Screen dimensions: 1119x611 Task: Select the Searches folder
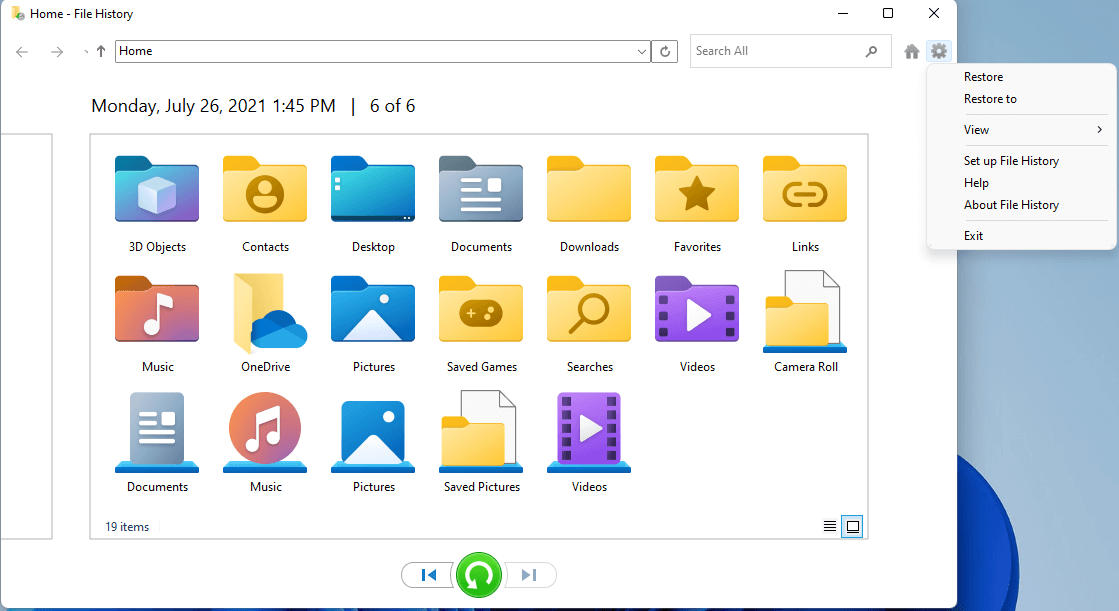click(x=589, y=323)
